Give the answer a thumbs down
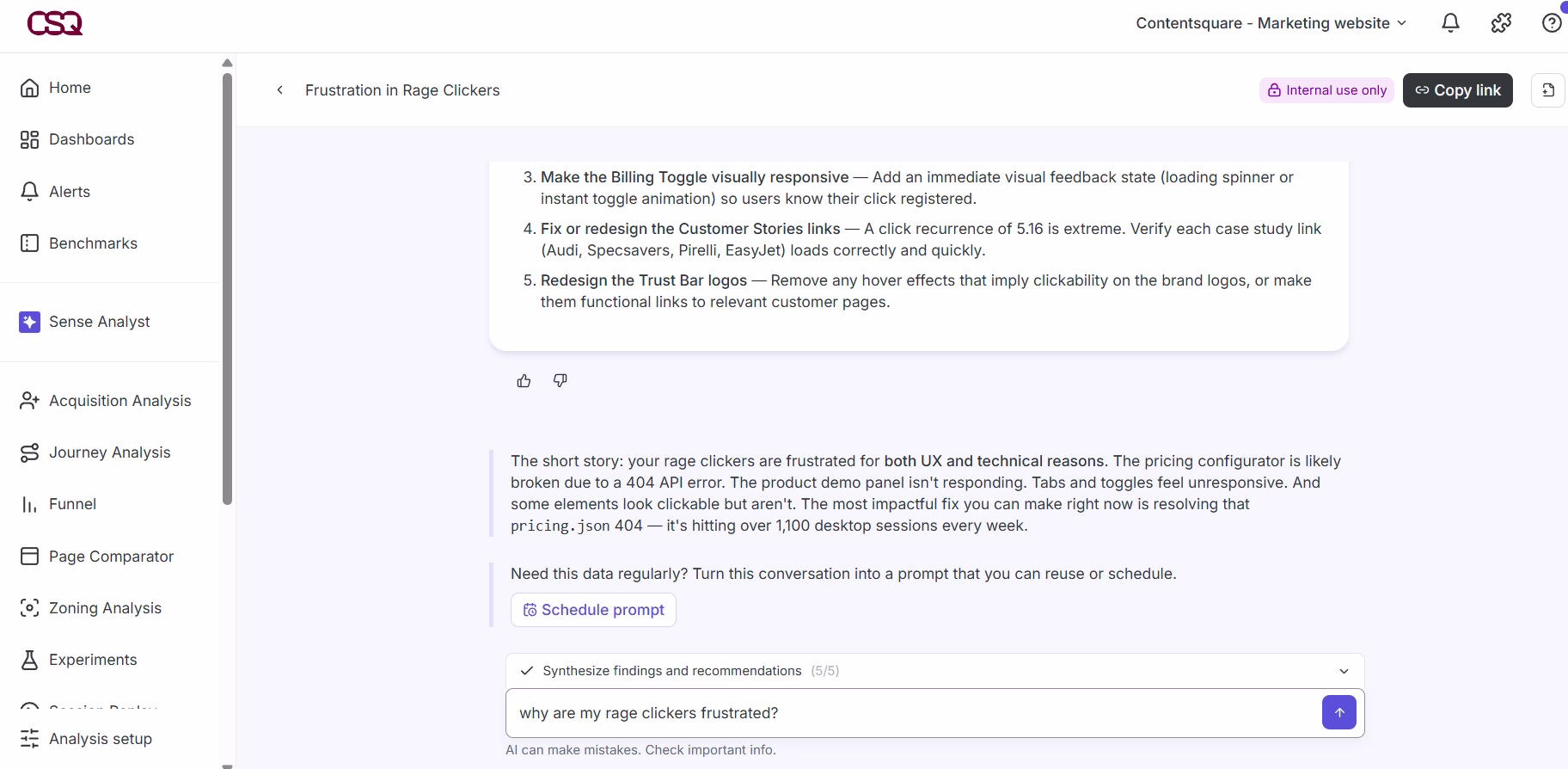1568x769 pixels. [560, 380]
